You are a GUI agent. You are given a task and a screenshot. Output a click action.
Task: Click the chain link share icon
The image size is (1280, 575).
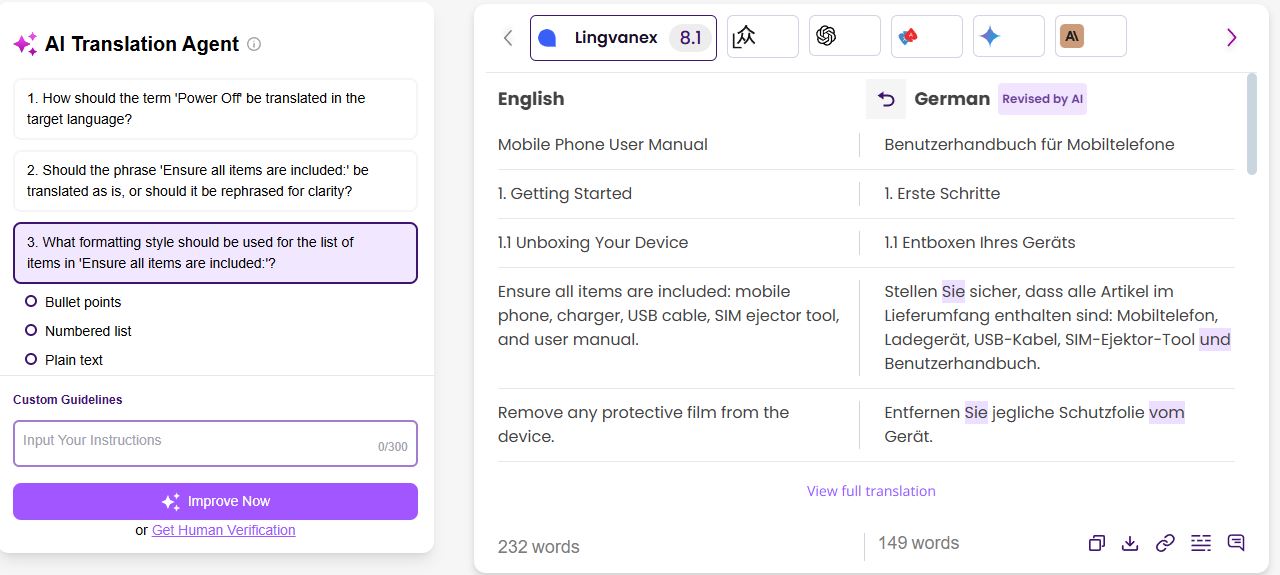coord(1165,543)
